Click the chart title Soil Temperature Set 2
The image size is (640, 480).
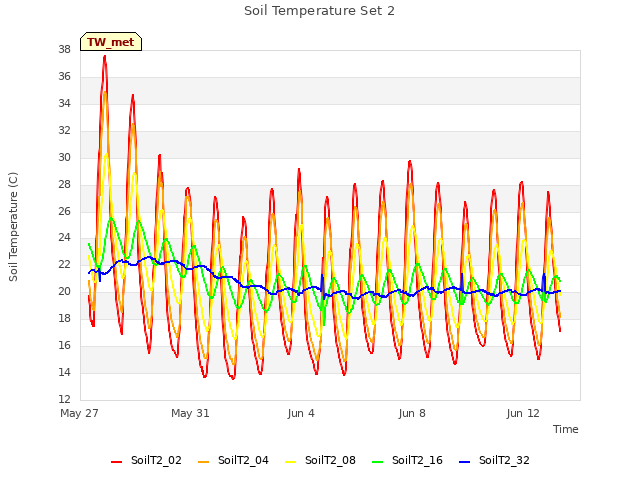(319, 11)
